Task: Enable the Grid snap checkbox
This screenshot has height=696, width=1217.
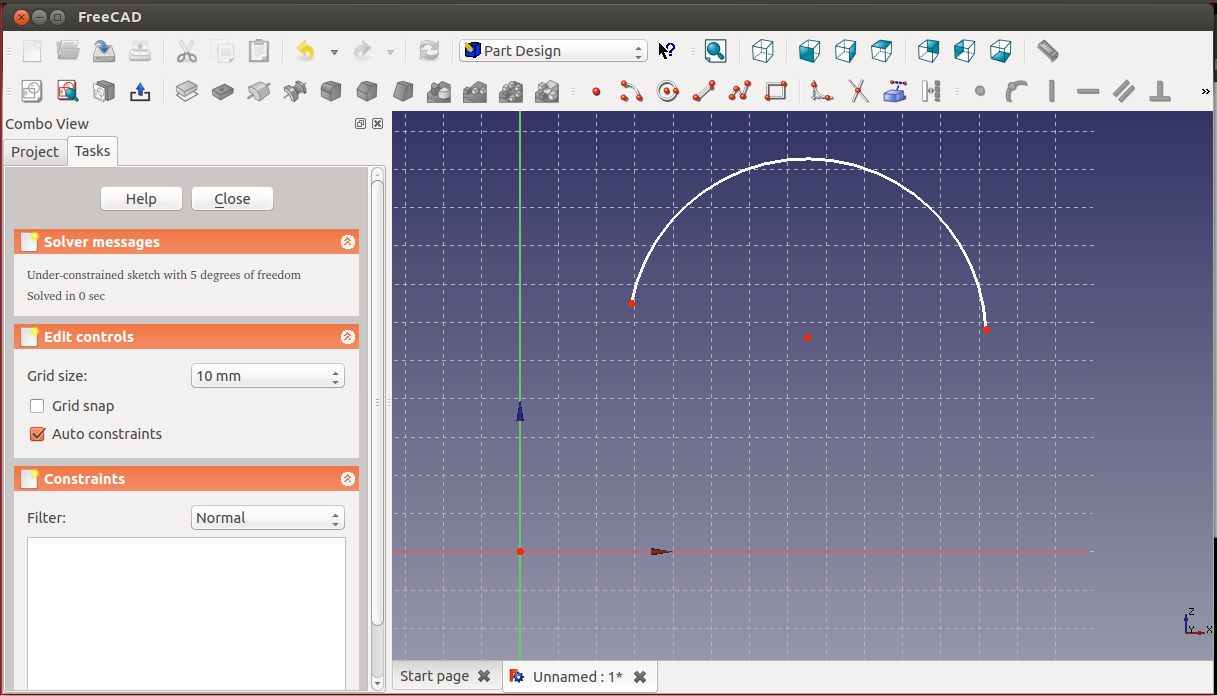Action: [x=38, y=406]
